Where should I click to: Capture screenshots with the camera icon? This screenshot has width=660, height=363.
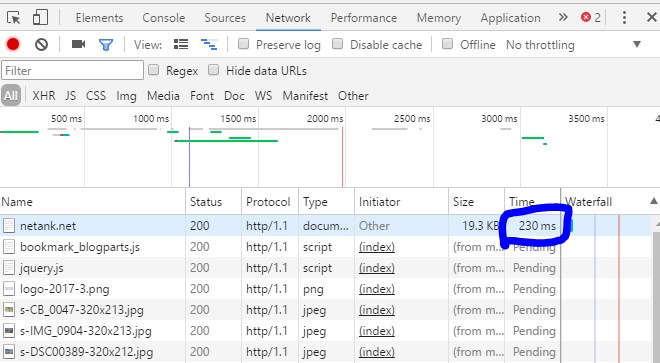point(78,44)
